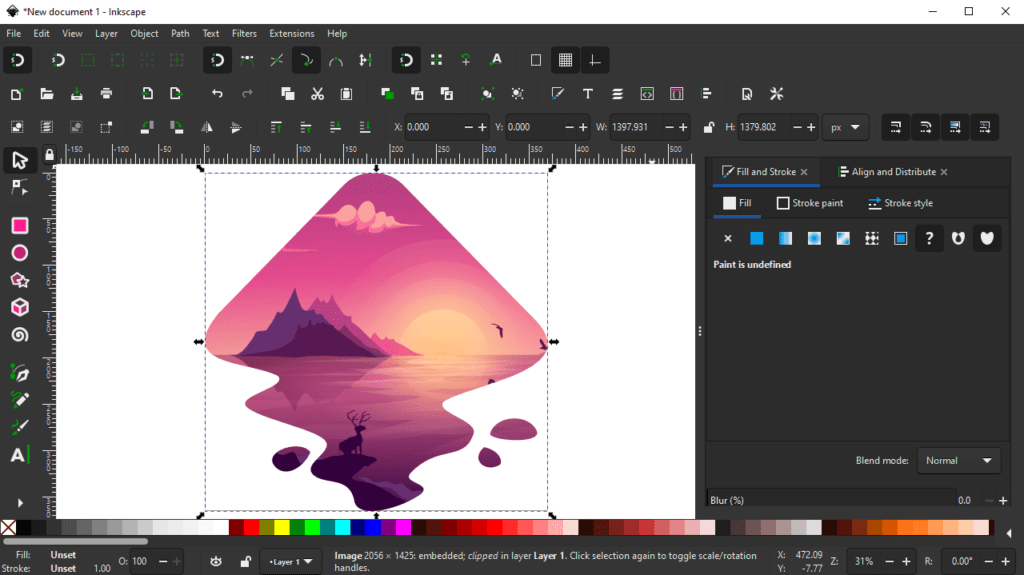Switch to Stroke paint tab
Image resolution: width=1024 pixels, height=575 pixels.
810,203
